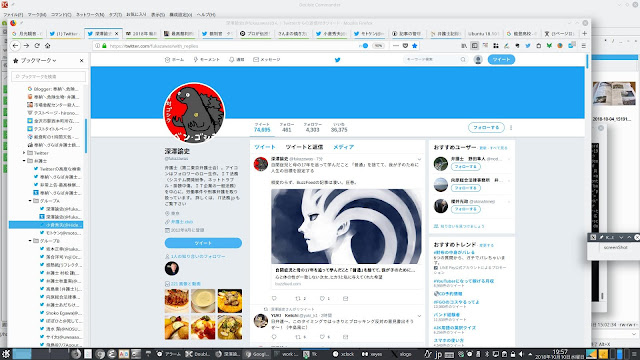Open ファイル menu in Double Commander

[13, 15]
